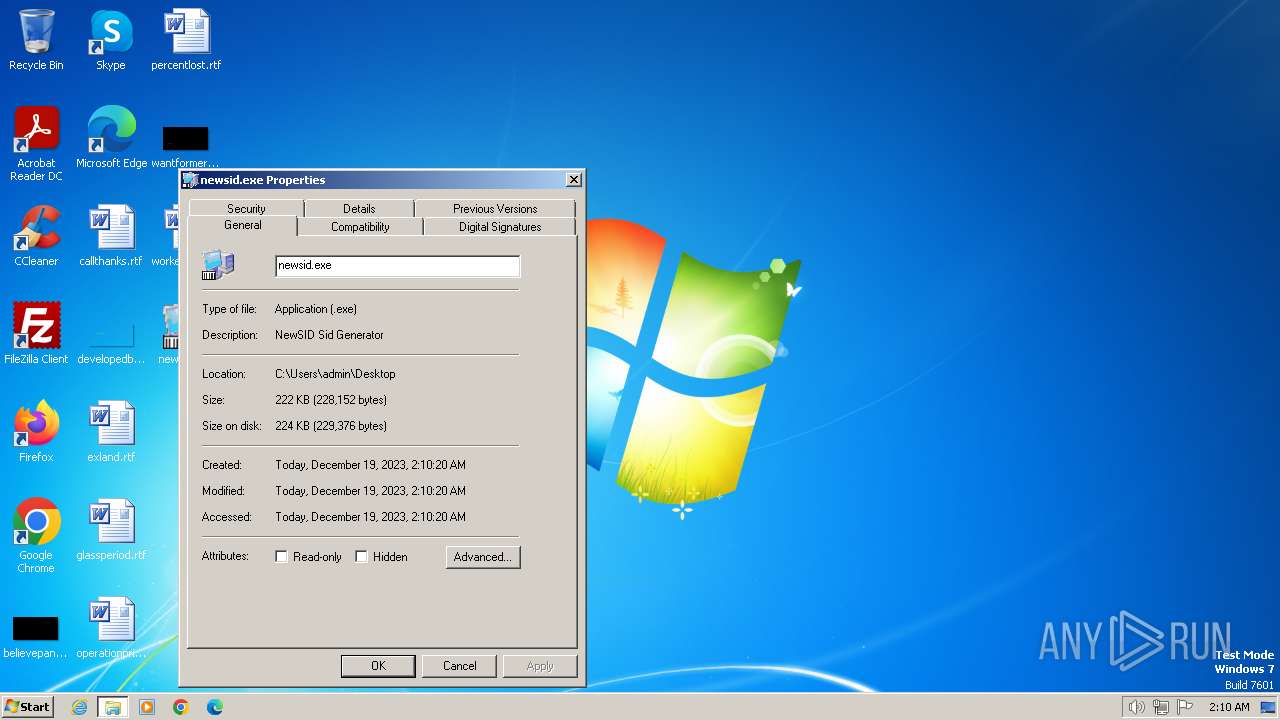Viewport: 1280px width, 720px height.
Task: Click the file name input field
Action: click(398, 266)
